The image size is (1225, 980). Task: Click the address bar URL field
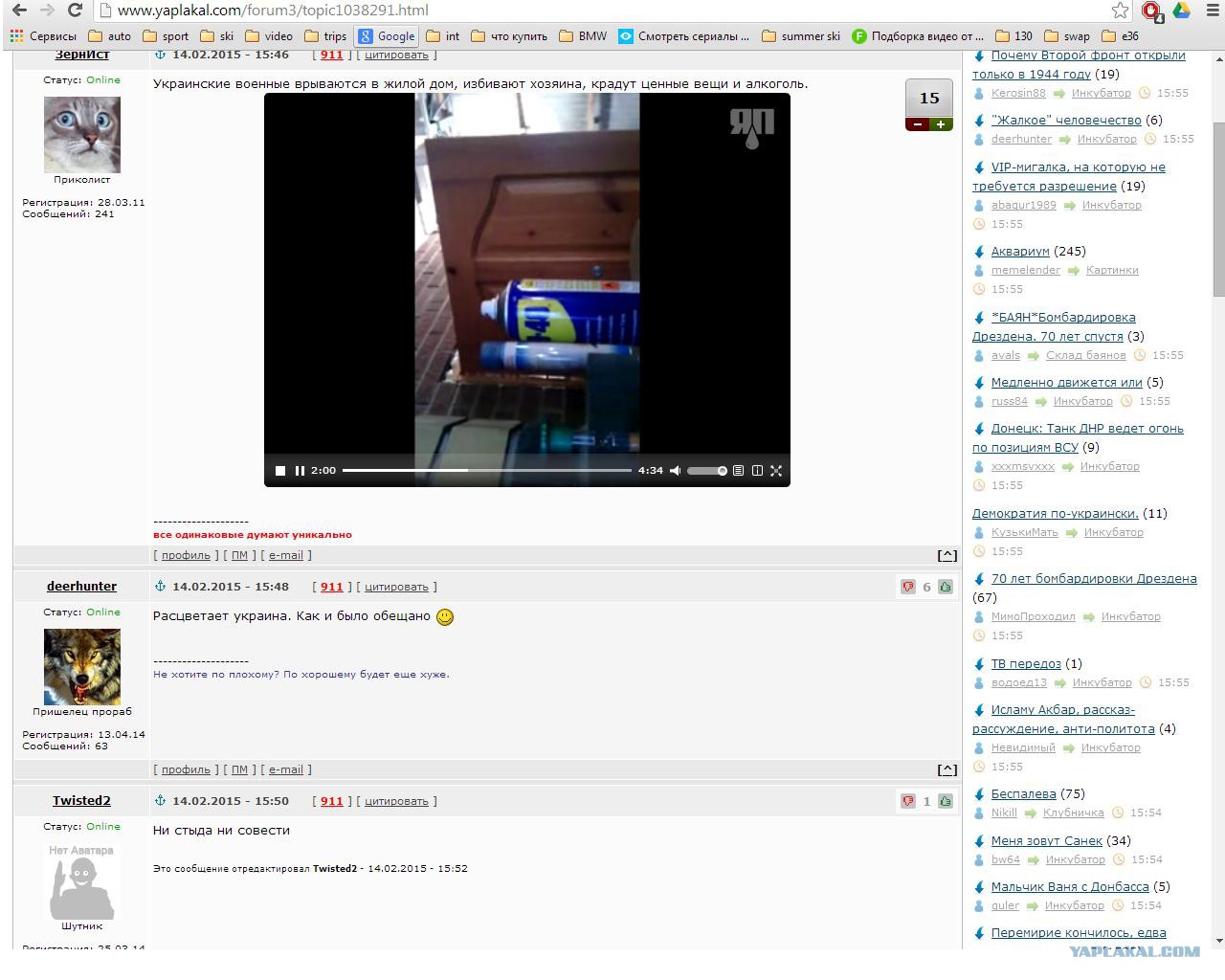(603, 11)
